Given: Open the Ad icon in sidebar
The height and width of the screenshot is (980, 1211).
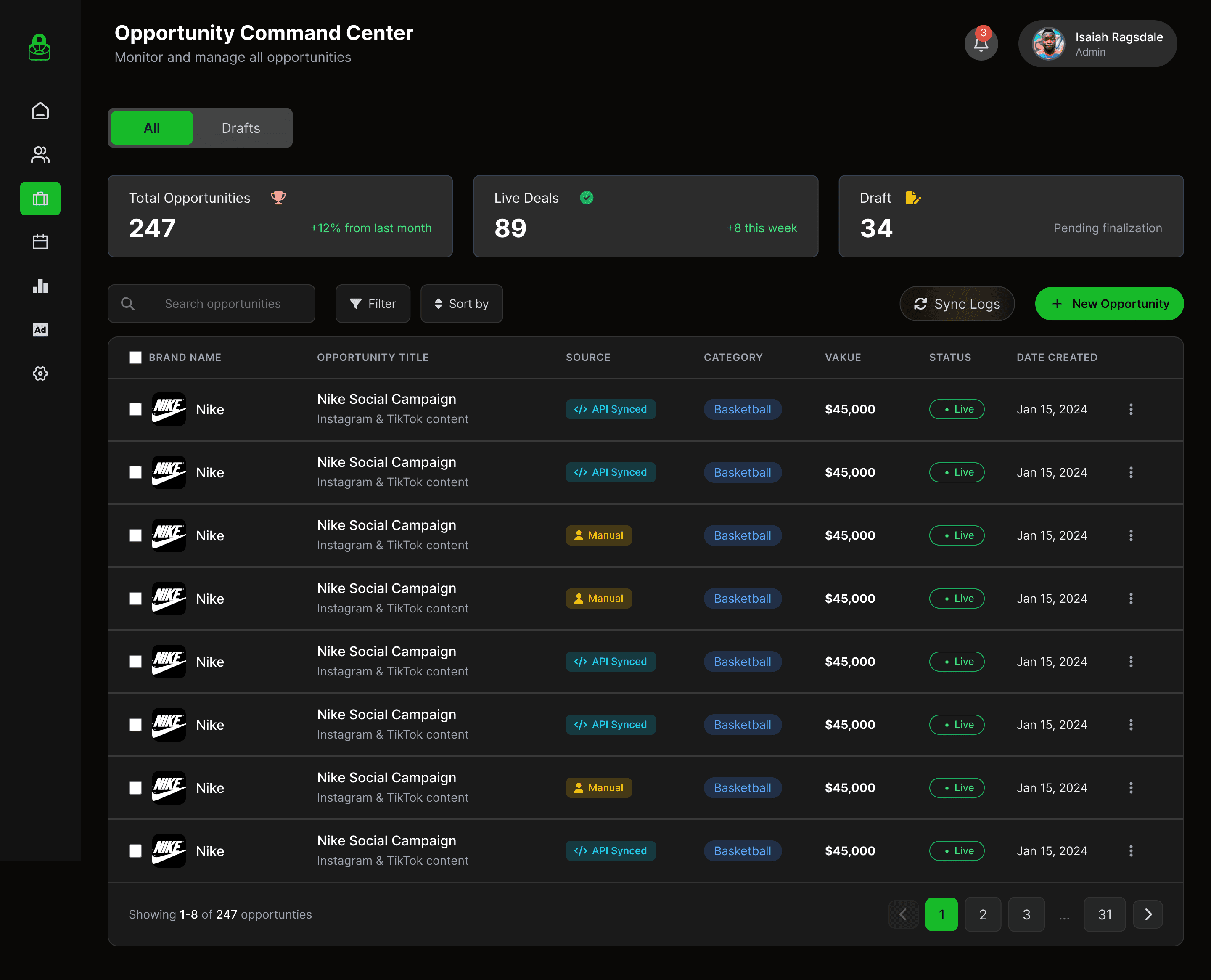Looking at the screenshot, I should point(40,330).
